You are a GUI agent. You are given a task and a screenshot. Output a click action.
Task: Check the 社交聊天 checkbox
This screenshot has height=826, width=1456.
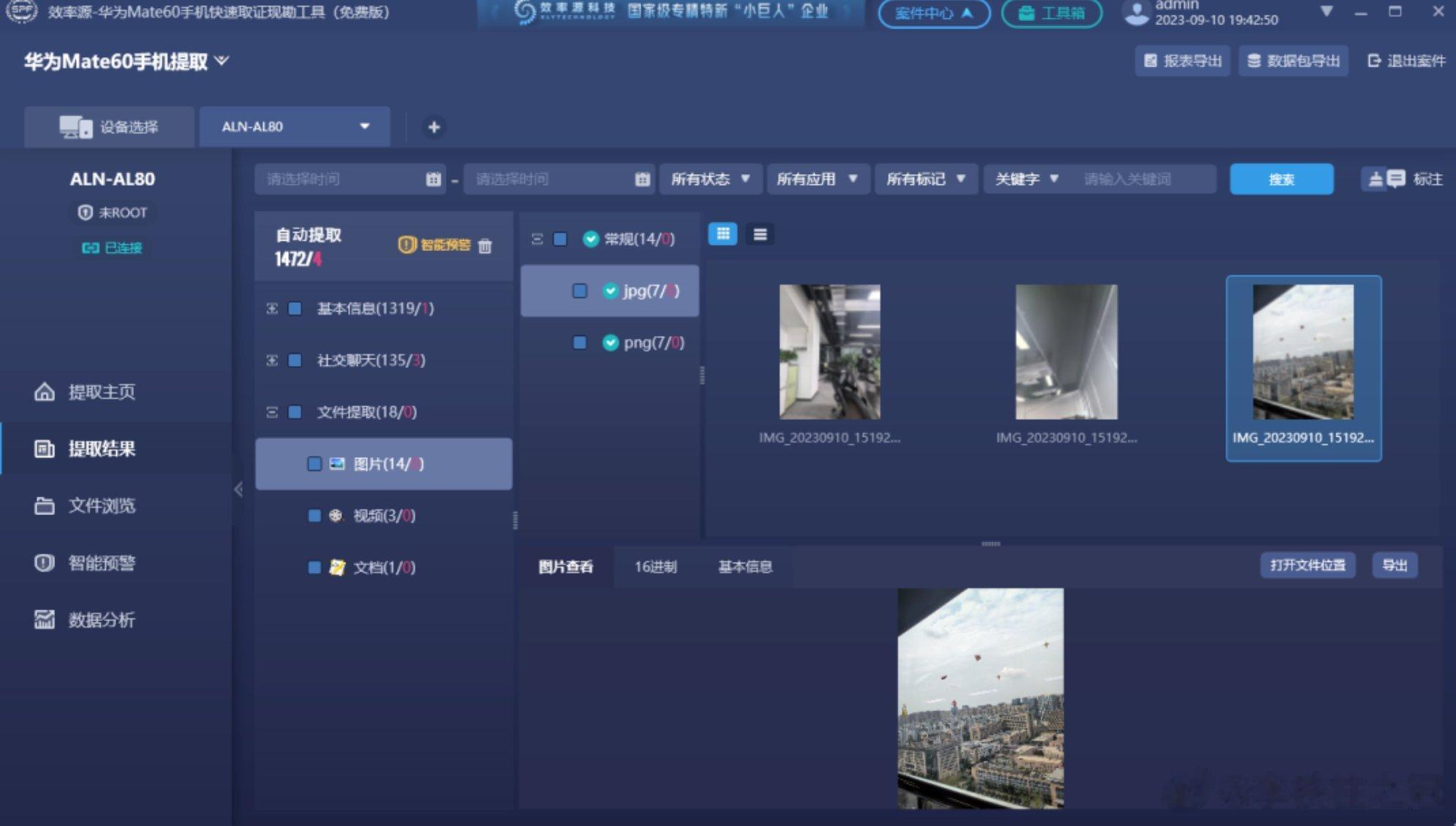(x=295, y=361)
